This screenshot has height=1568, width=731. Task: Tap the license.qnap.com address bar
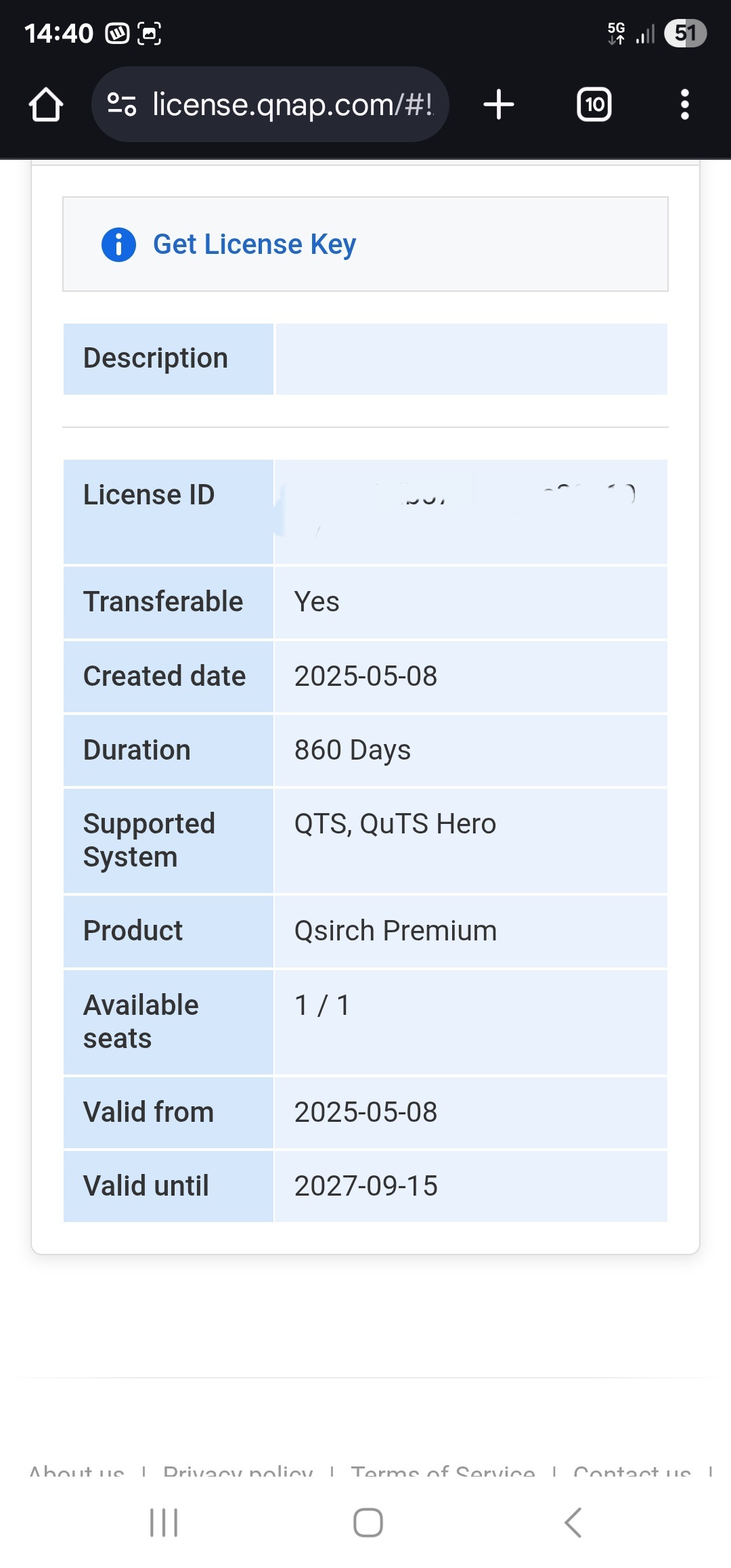point(292,105)
